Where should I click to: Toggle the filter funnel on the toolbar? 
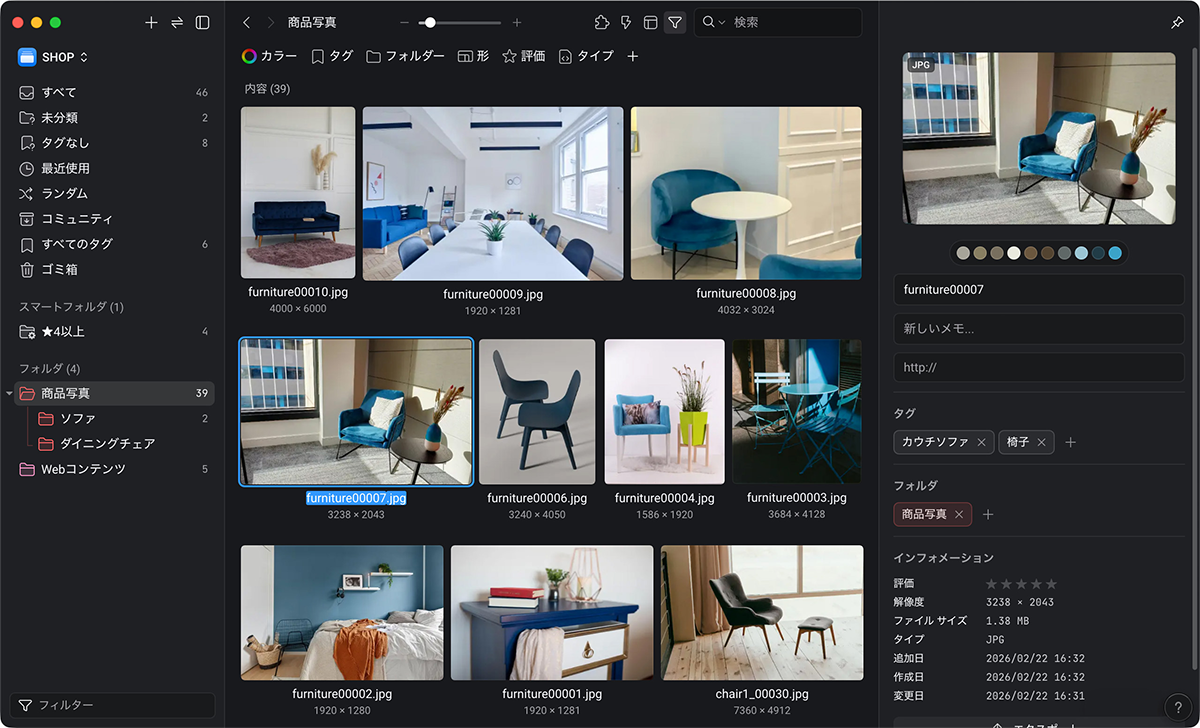(675, 22)
